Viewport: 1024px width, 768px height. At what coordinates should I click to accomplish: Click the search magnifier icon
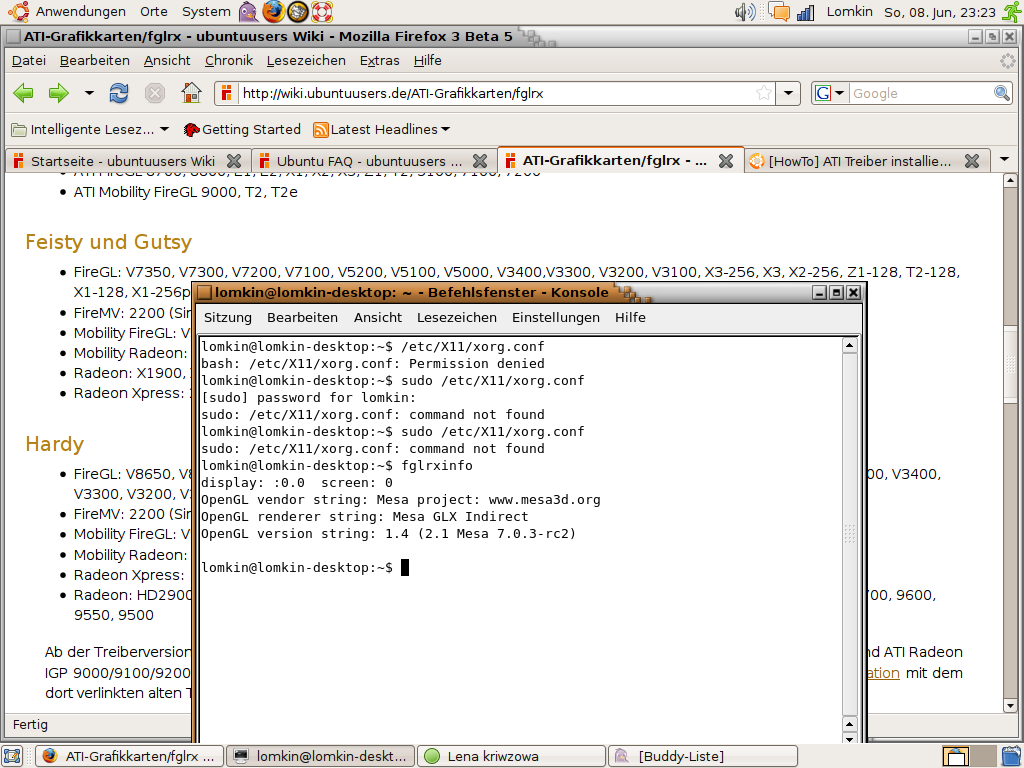click(x=1002, y=93)
